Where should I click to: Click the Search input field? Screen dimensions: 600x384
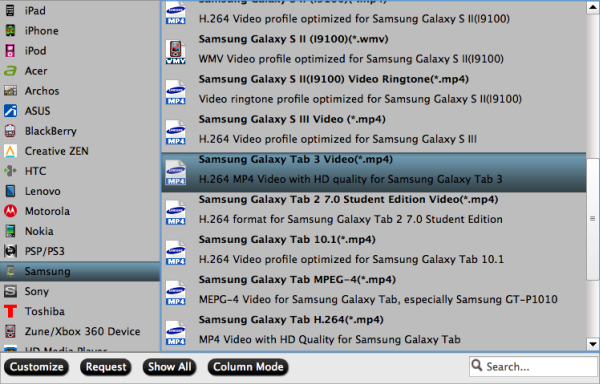click(x=533, y=366)
